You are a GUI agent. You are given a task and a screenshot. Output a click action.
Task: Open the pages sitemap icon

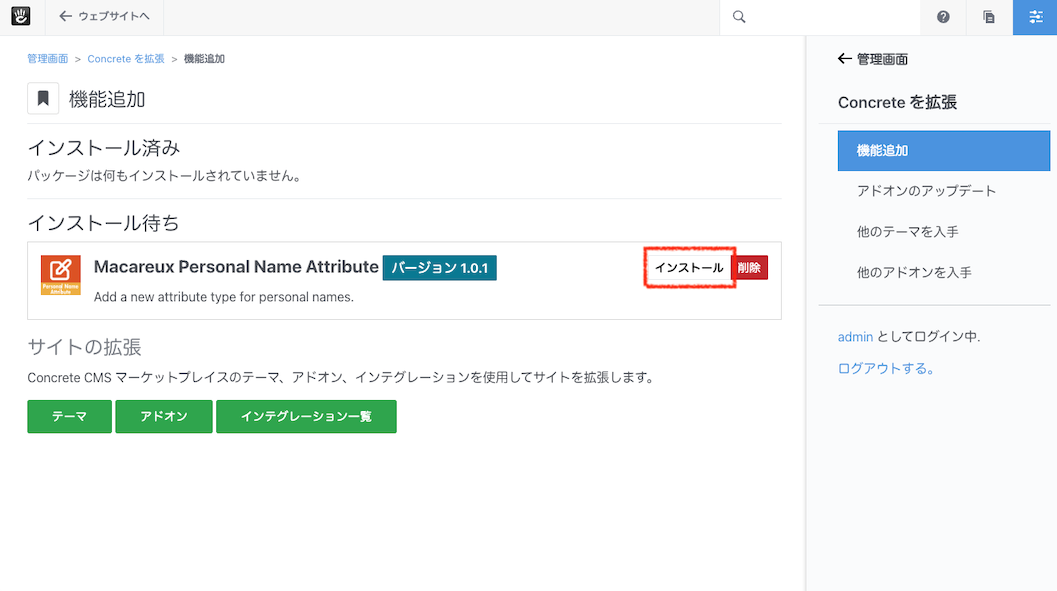click(989, 17)
